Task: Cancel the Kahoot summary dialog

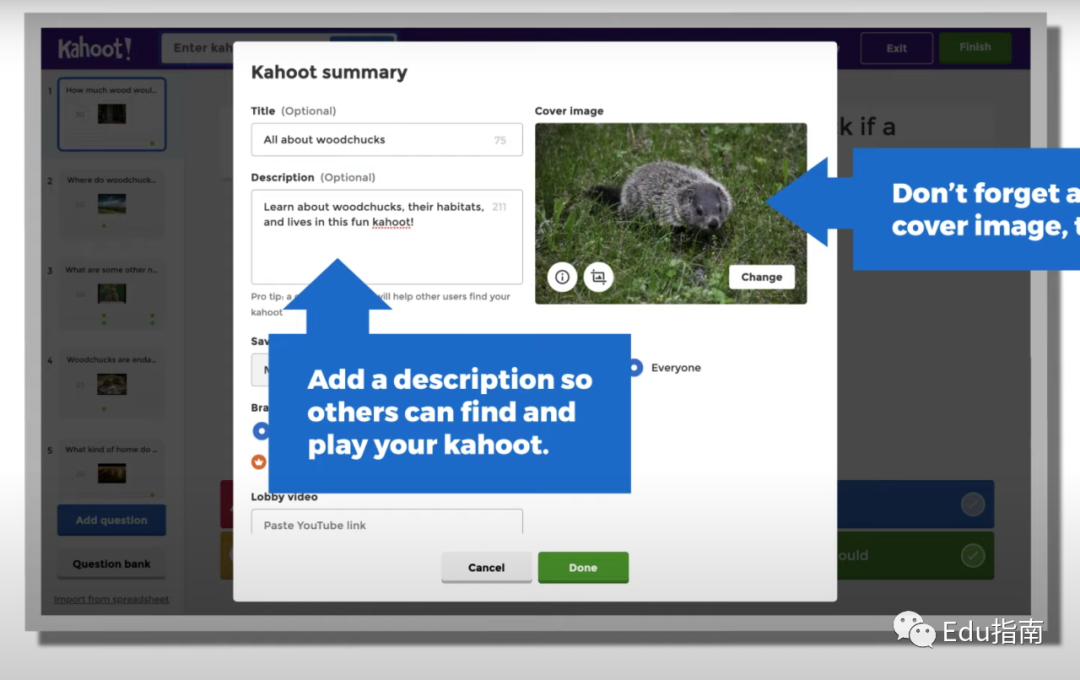Action: point(486,568)
